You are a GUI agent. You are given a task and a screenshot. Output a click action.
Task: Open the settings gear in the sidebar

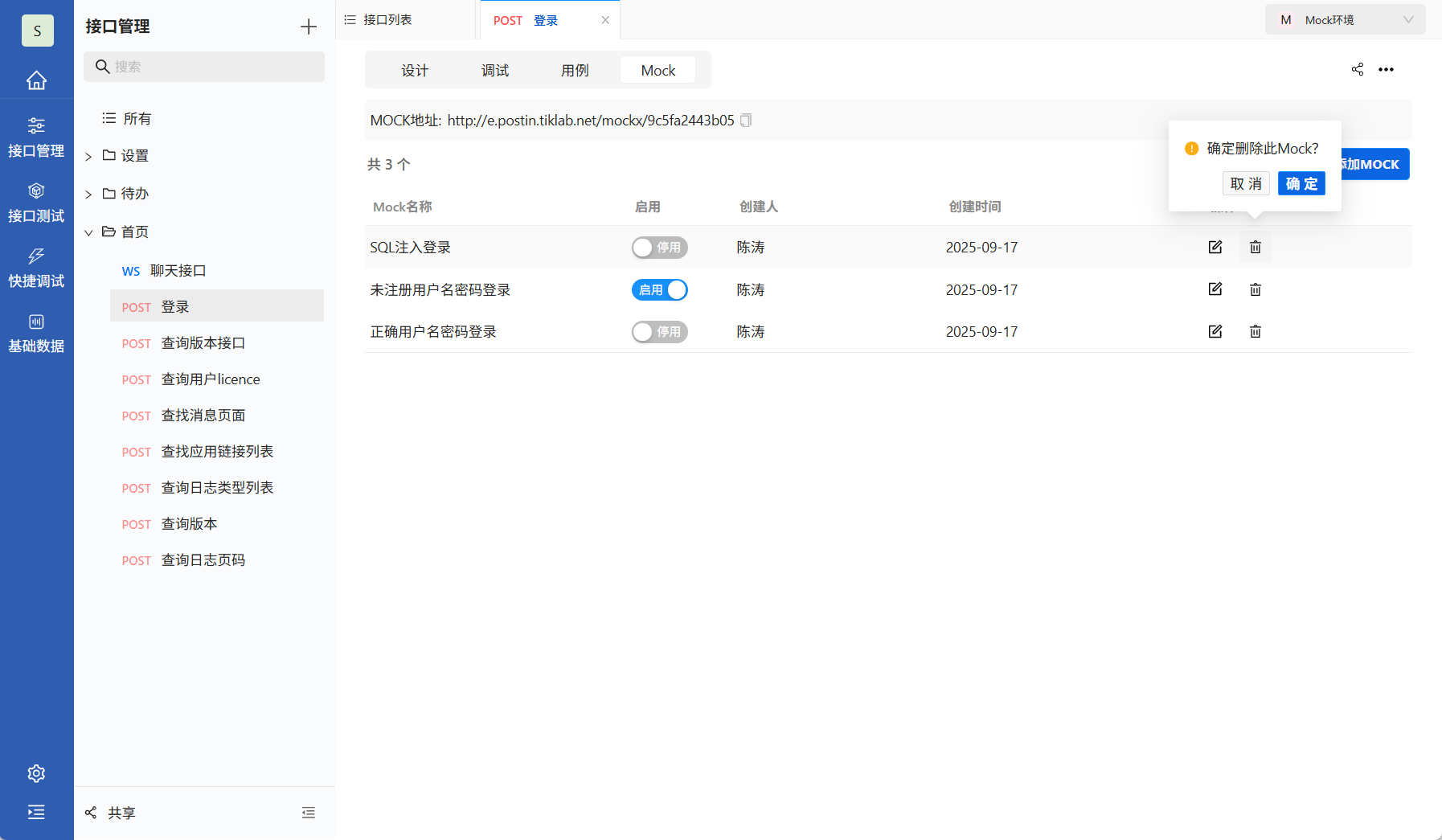[36, 772]
